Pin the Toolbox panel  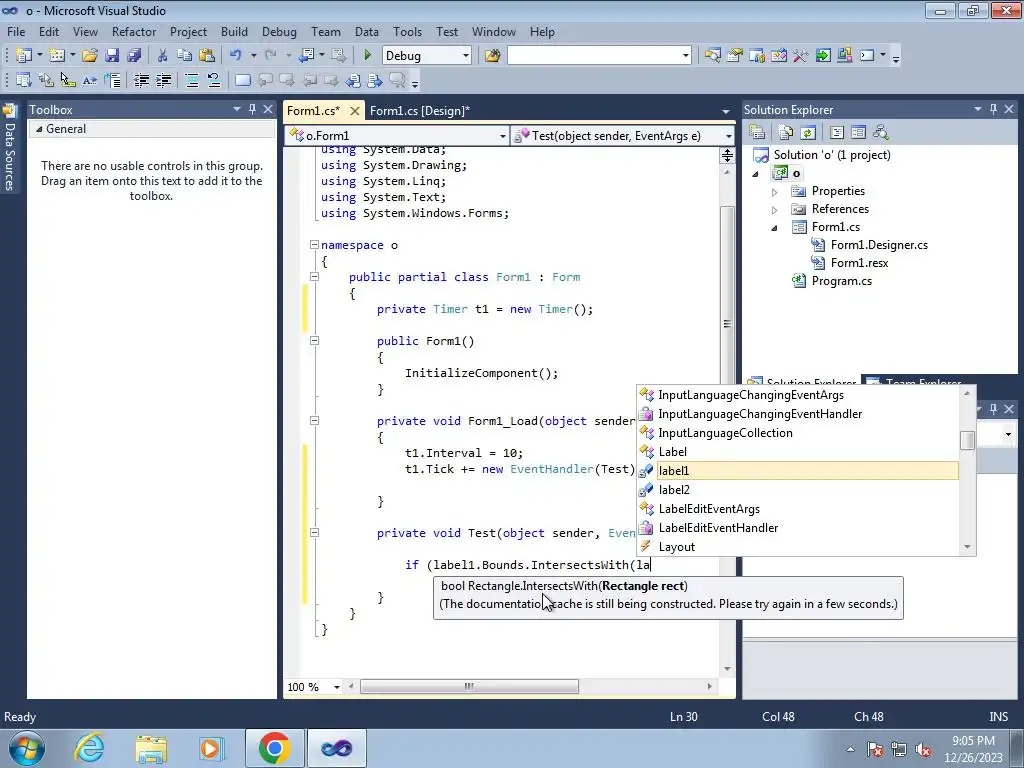[x=252, y=109]
